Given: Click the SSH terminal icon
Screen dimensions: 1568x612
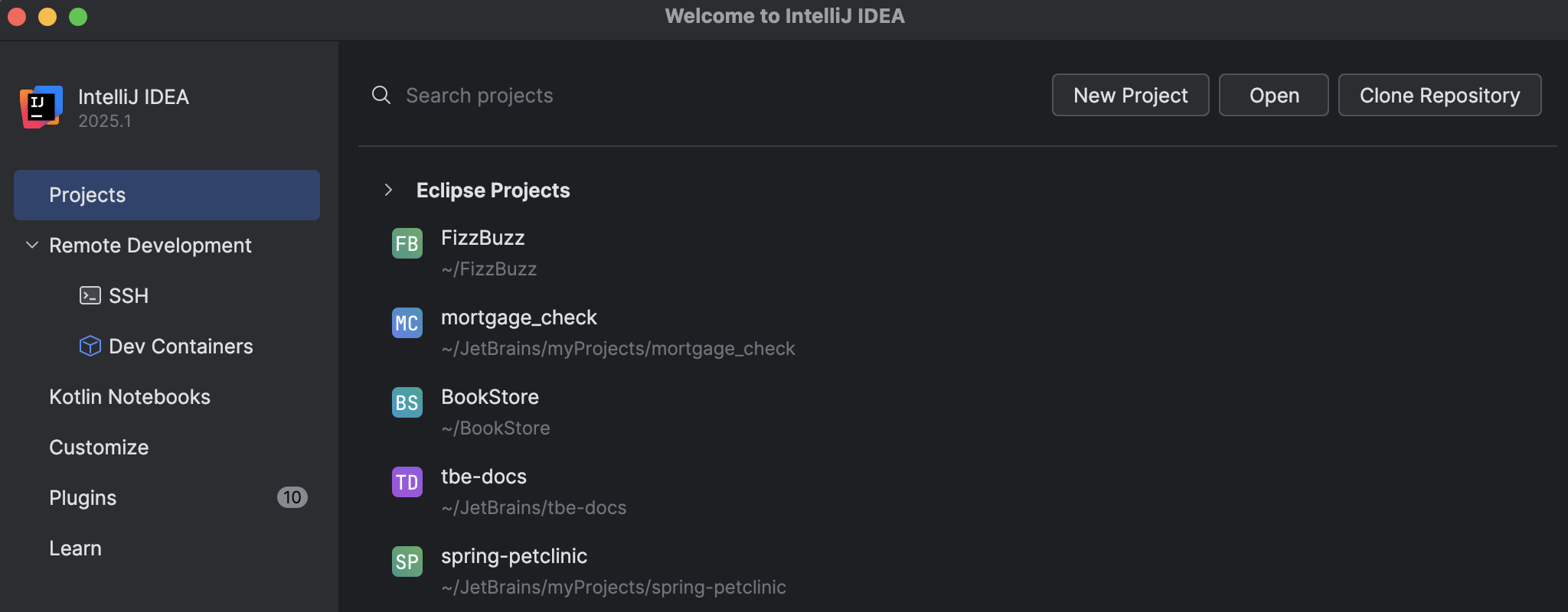Looking at the screenshot, I should [90, 295].
